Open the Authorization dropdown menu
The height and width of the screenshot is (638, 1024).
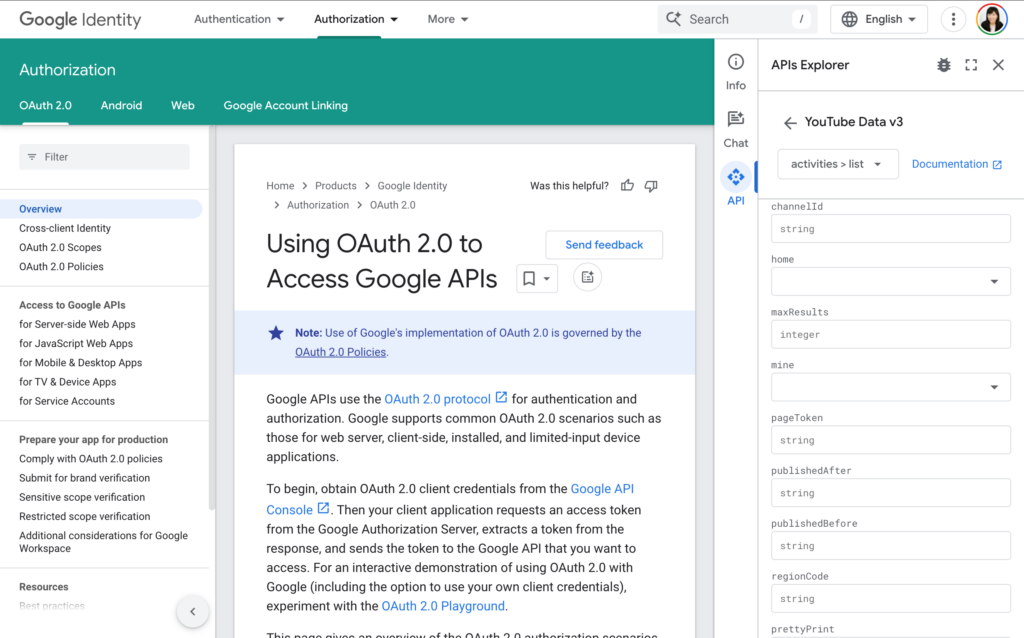pos(356,19)
